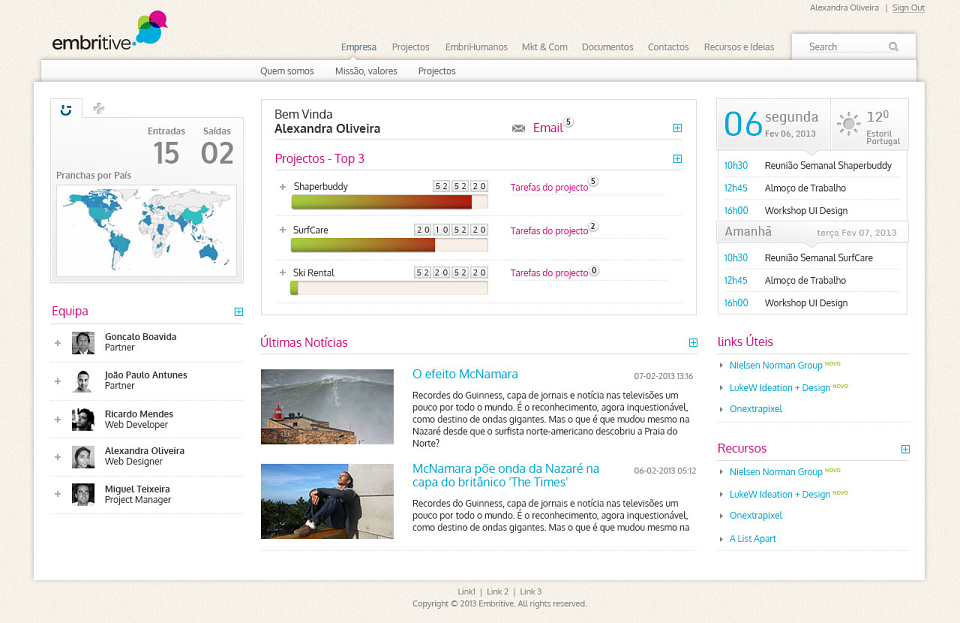The width and height of the screenshot is (960, 623).
Task: Open the Email link
Action: (548, 128)
